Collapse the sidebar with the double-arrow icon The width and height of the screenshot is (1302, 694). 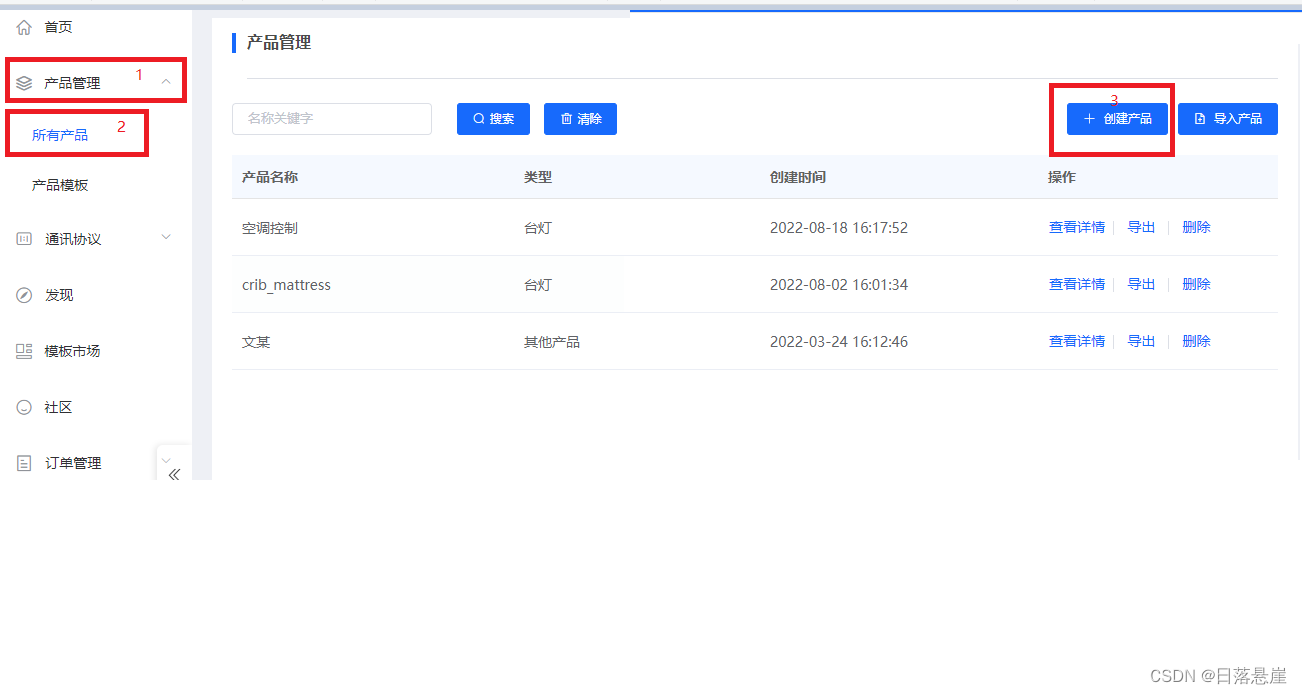(x=174, y=474)
